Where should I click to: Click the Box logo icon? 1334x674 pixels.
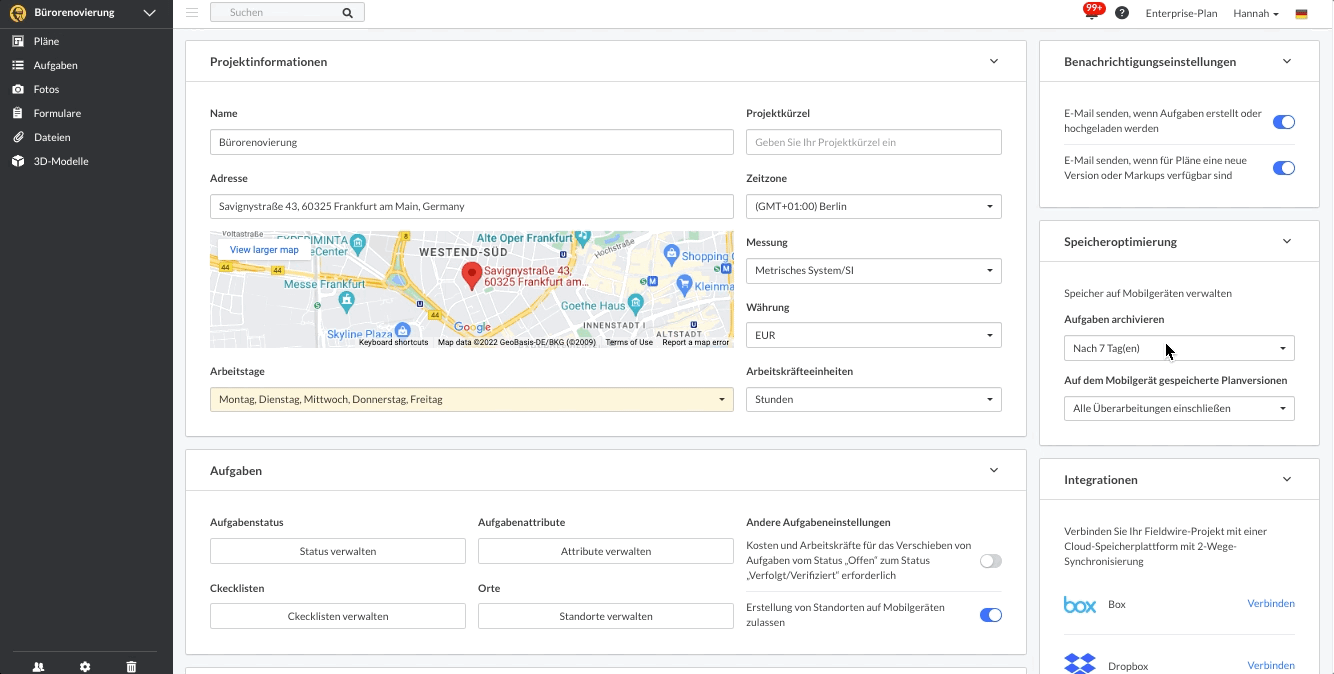coord(1080,604)
